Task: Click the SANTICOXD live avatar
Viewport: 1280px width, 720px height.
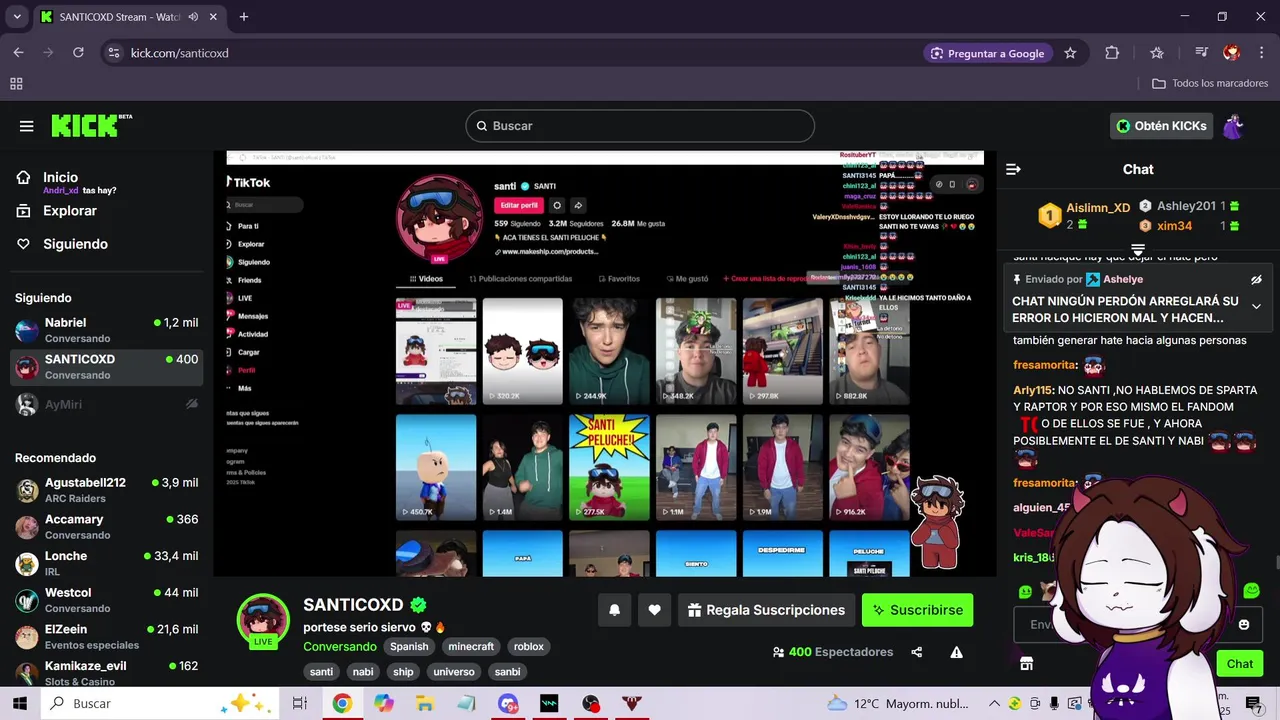Action: [263, 621]
